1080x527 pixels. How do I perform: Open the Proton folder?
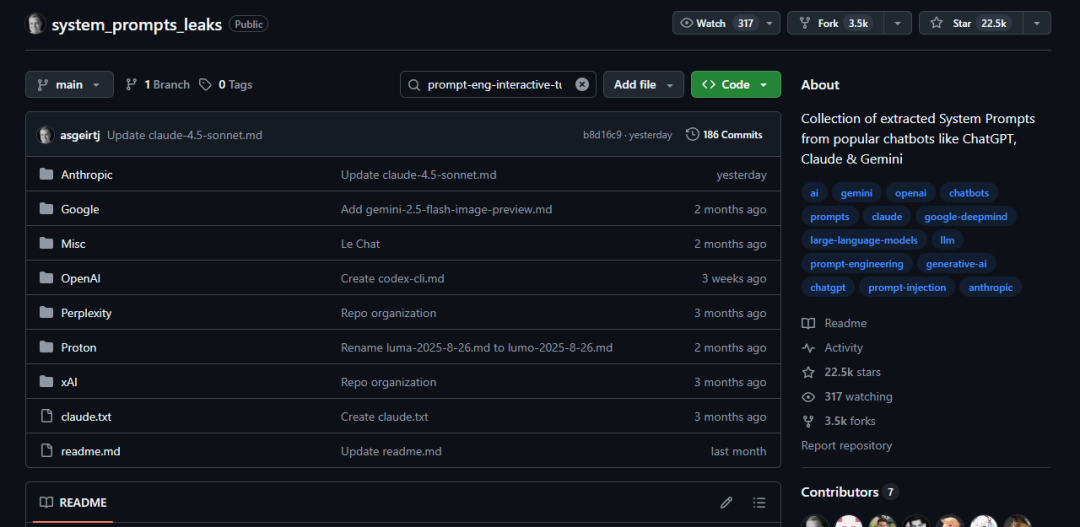79,347
